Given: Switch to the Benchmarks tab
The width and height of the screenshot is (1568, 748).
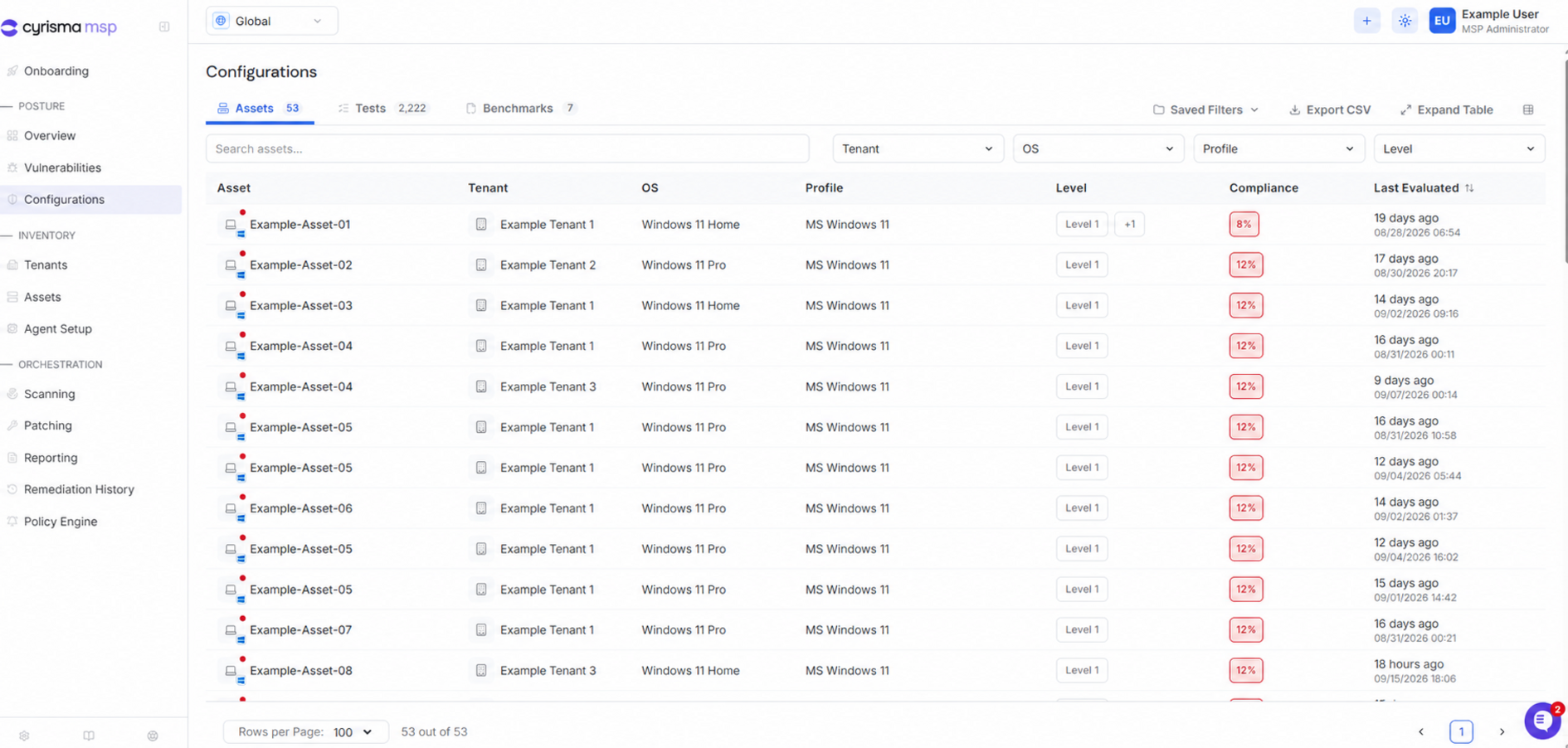Looking at the screenshot, I should 521,109.
